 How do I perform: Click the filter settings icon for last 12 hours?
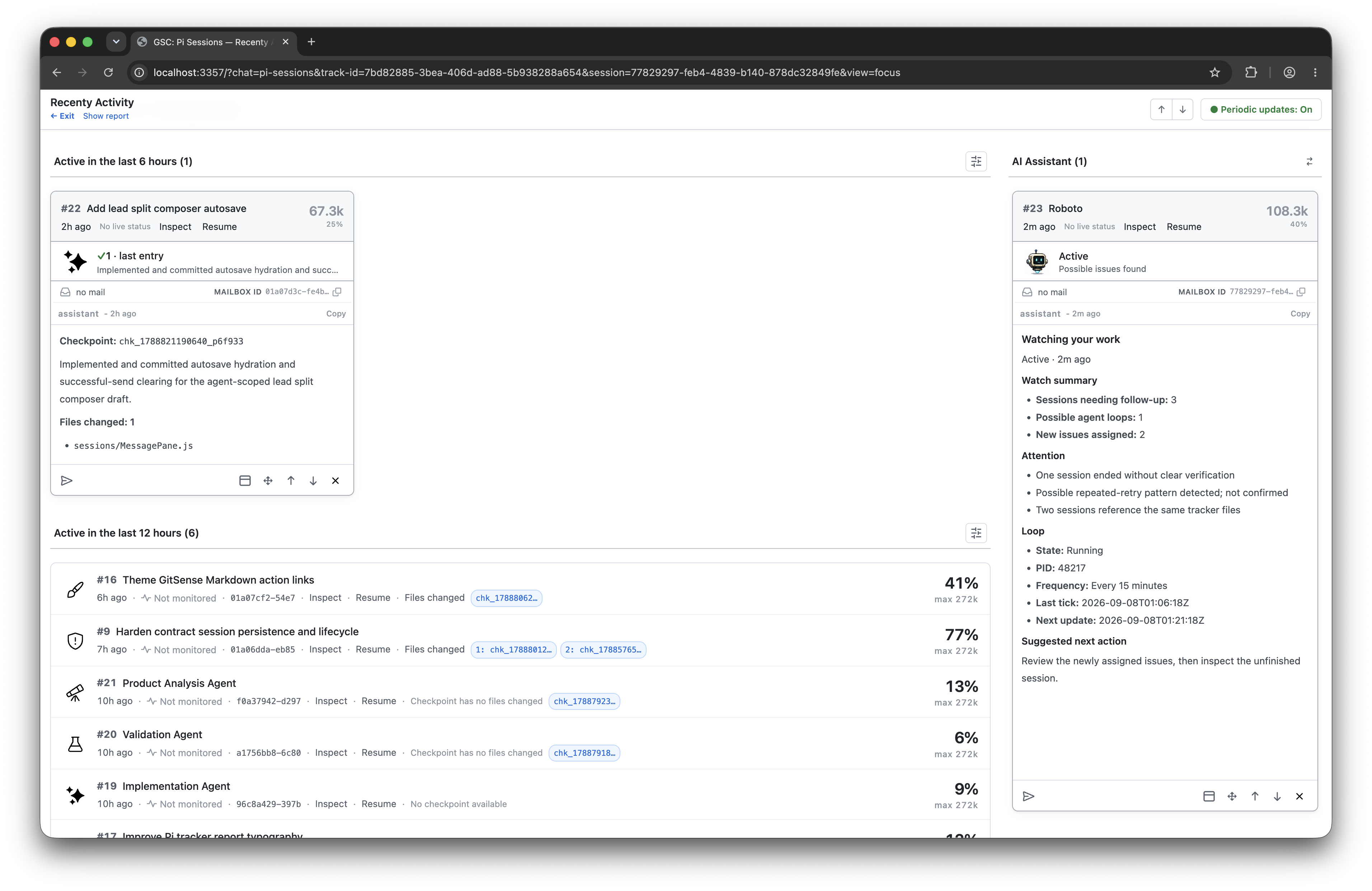click(x=976, y=533)
